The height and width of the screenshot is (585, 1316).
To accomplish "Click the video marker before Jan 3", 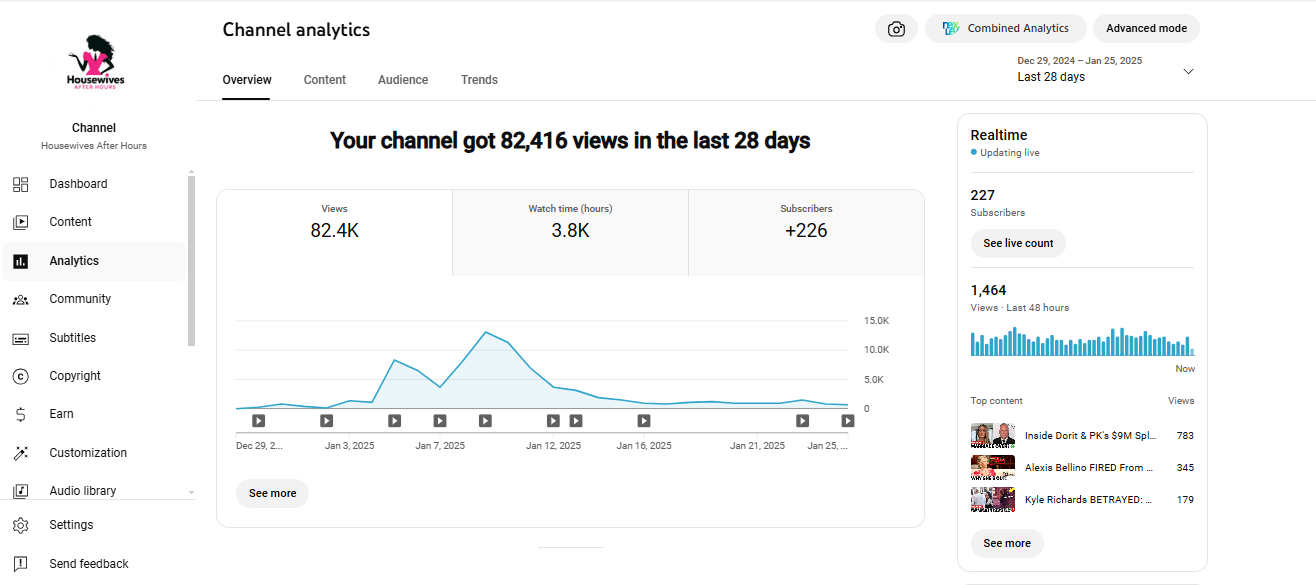I will coord(327,421).
